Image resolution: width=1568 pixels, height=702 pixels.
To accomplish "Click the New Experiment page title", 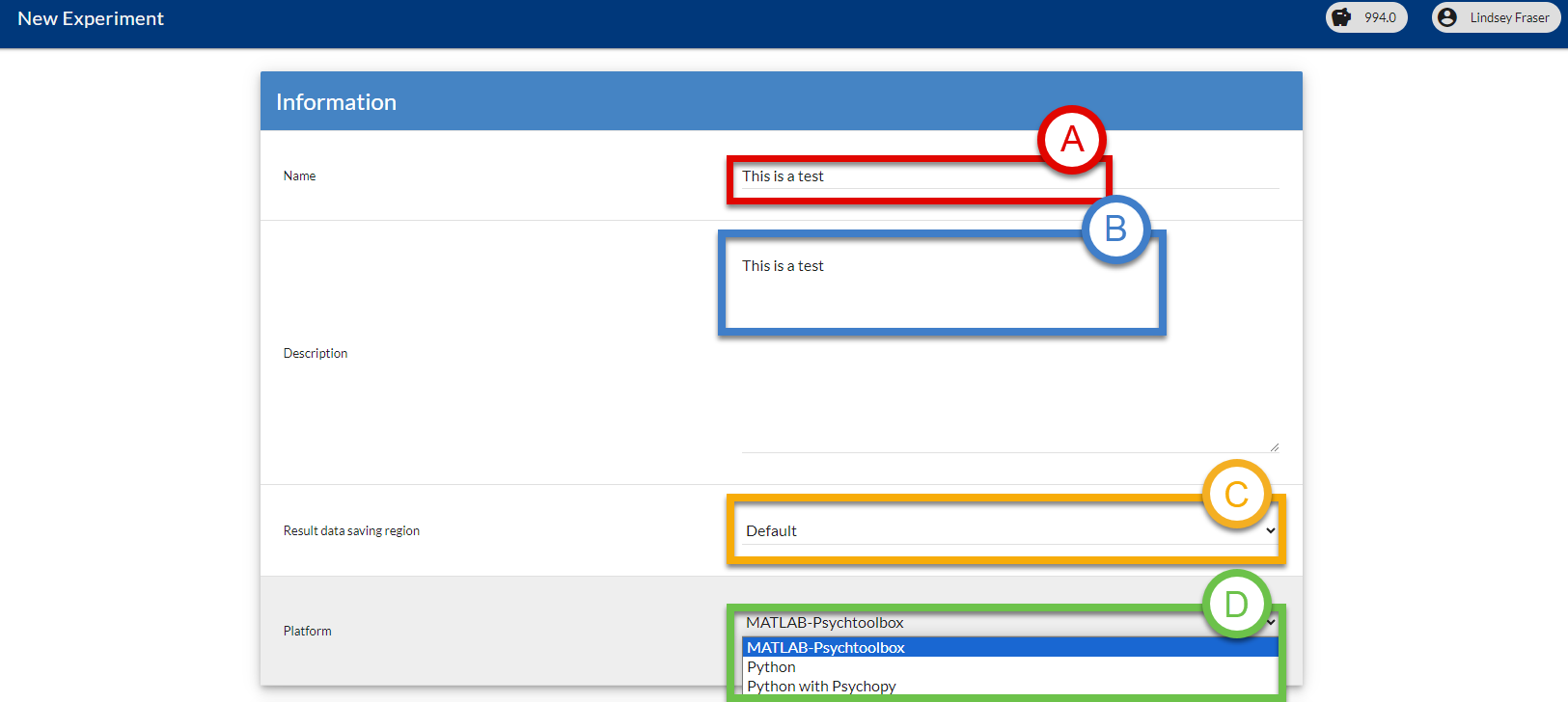I will point(91,19).
